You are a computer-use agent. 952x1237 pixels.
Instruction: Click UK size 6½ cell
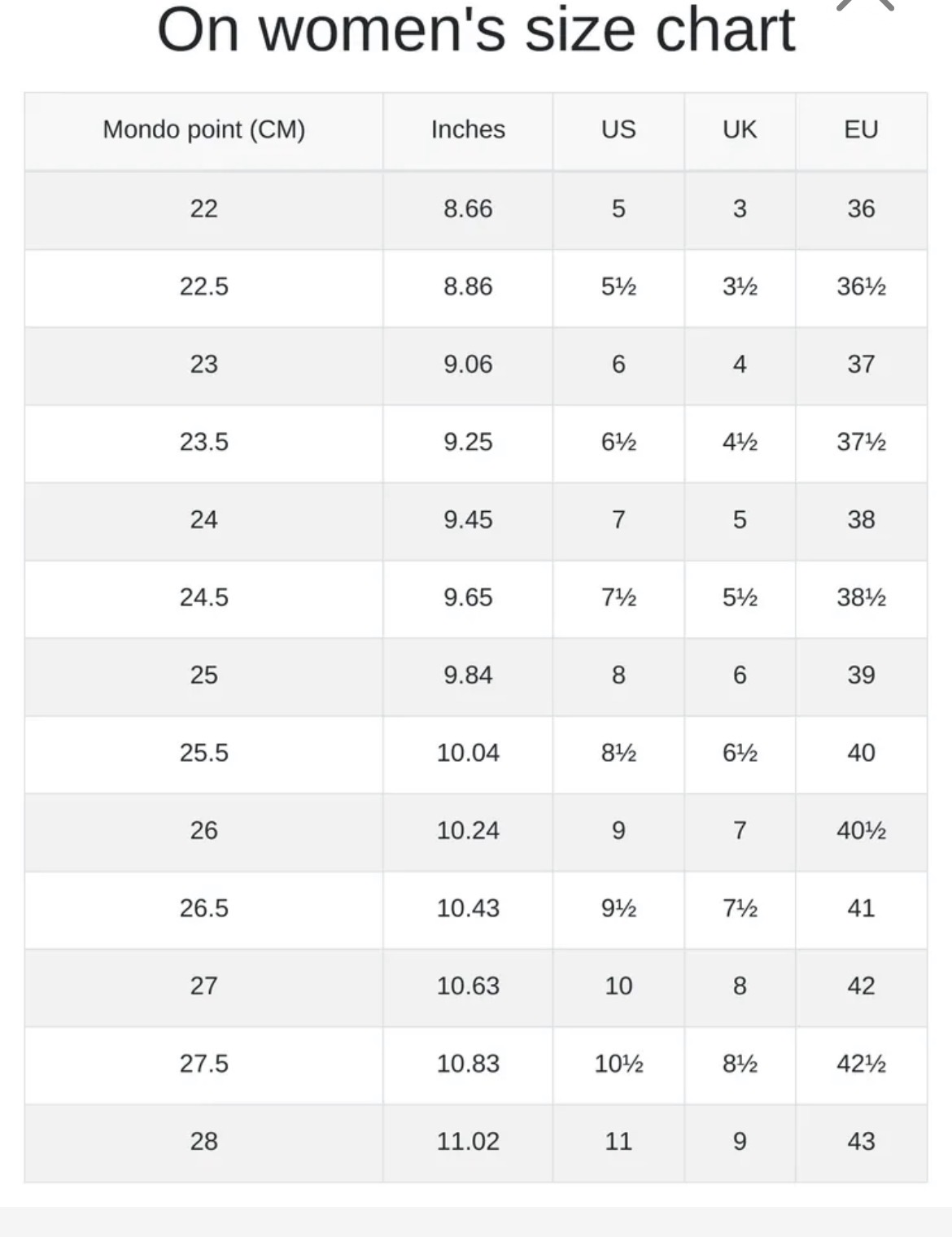click(740, 753)
